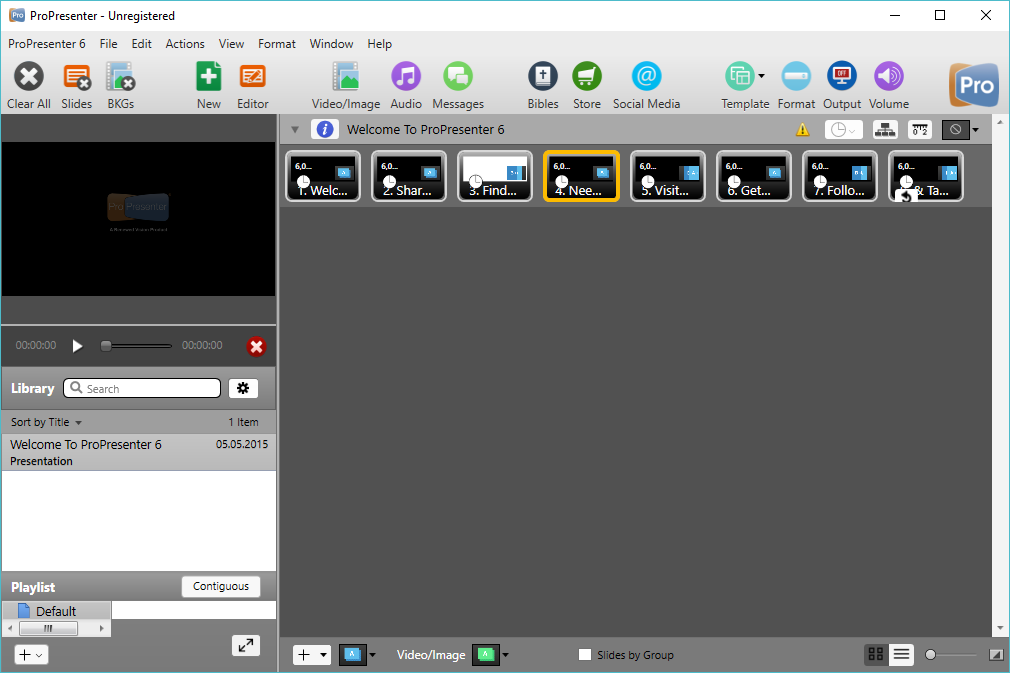Open the Sort by Title dropdown
Image resolution: width=1010 pixels, height=673 pixels.
click(x=46, y=421)
